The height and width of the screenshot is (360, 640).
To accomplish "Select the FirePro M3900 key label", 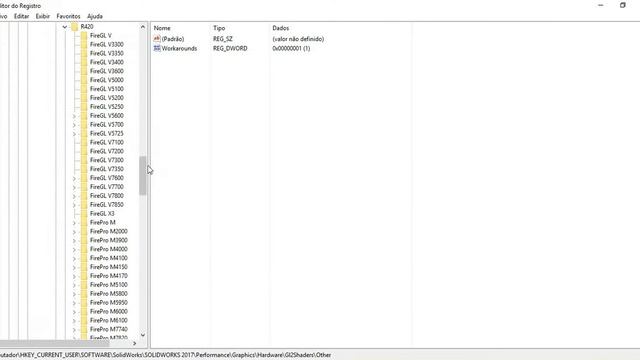I will pos(109,240).
